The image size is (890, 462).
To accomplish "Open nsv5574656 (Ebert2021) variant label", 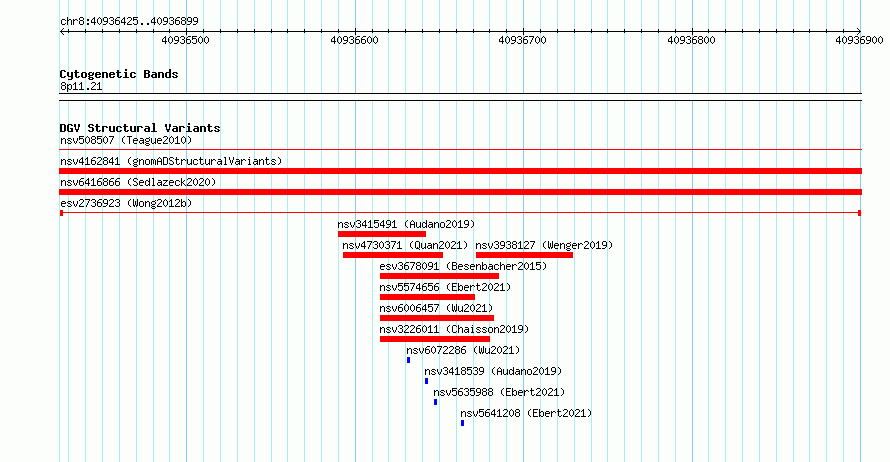I will 445,287.
